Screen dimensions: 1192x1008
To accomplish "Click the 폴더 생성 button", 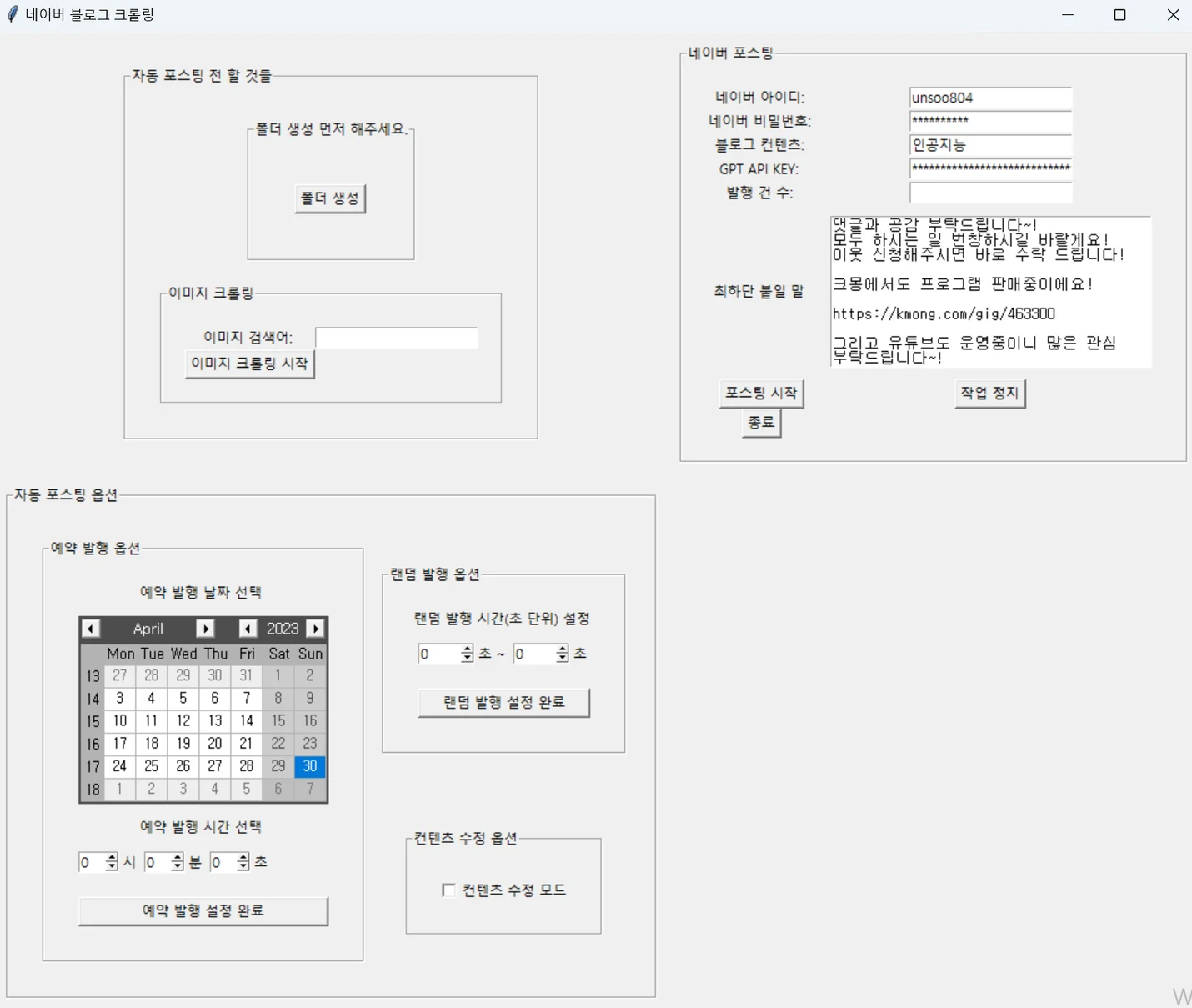I will click(x=330, y=198).
